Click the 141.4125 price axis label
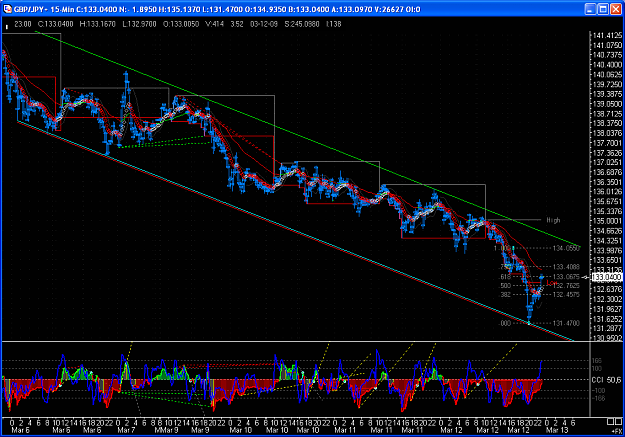This screenshot has width=625, height=437. (x=607, y=35)
